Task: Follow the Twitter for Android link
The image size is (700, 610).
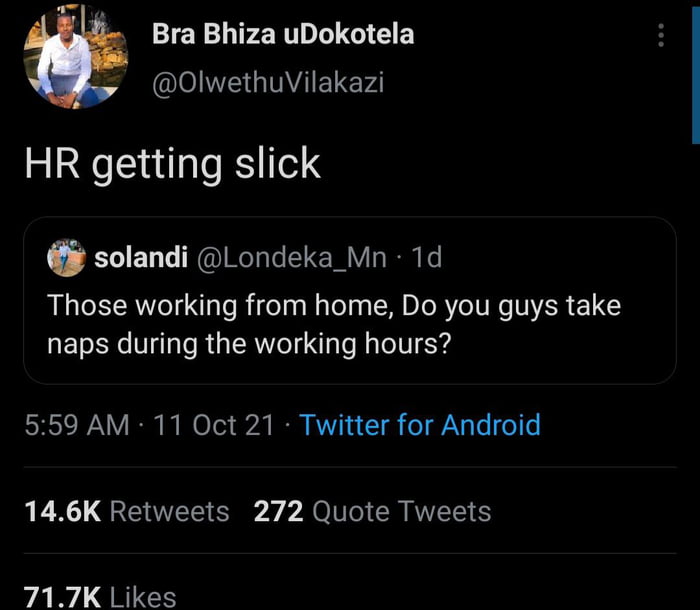Action: click(x=420, y=425)
